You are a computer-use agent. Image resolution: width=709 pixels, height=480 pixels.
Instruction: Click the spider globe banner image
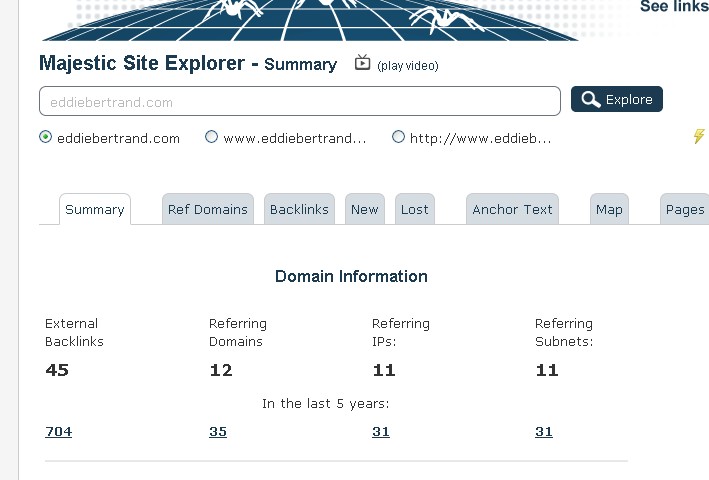pos(310,20)
